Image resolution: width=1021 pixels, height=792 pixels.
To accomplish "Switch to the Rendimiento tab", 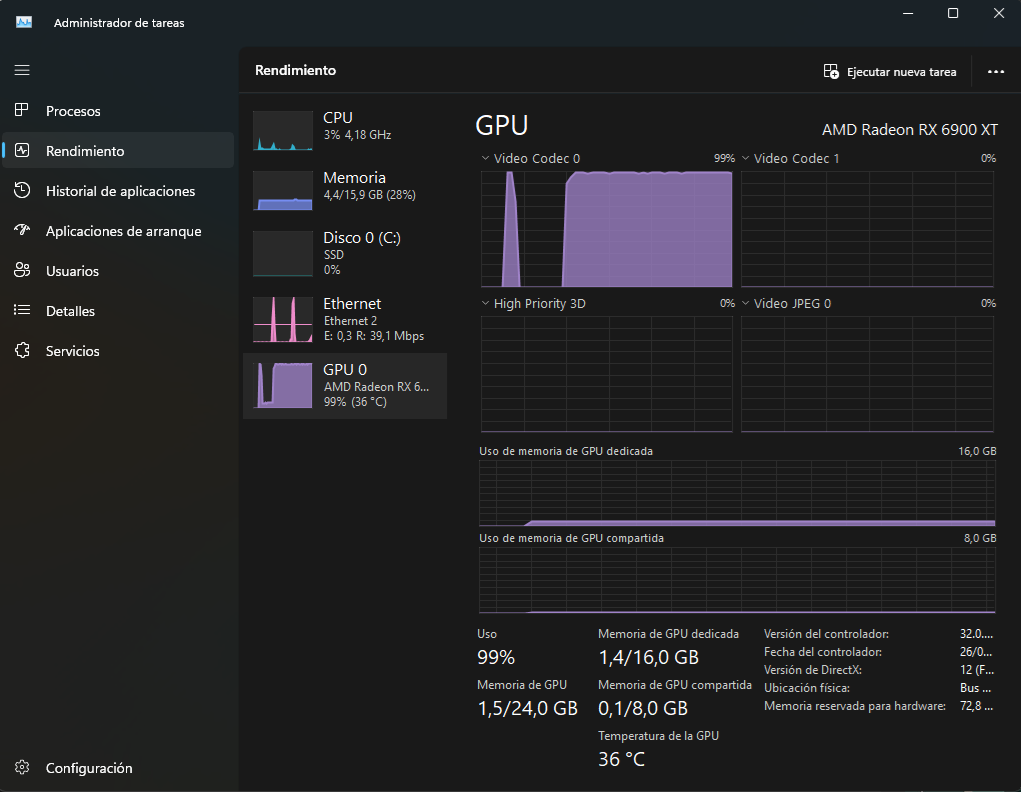I will tap(119, 150).
